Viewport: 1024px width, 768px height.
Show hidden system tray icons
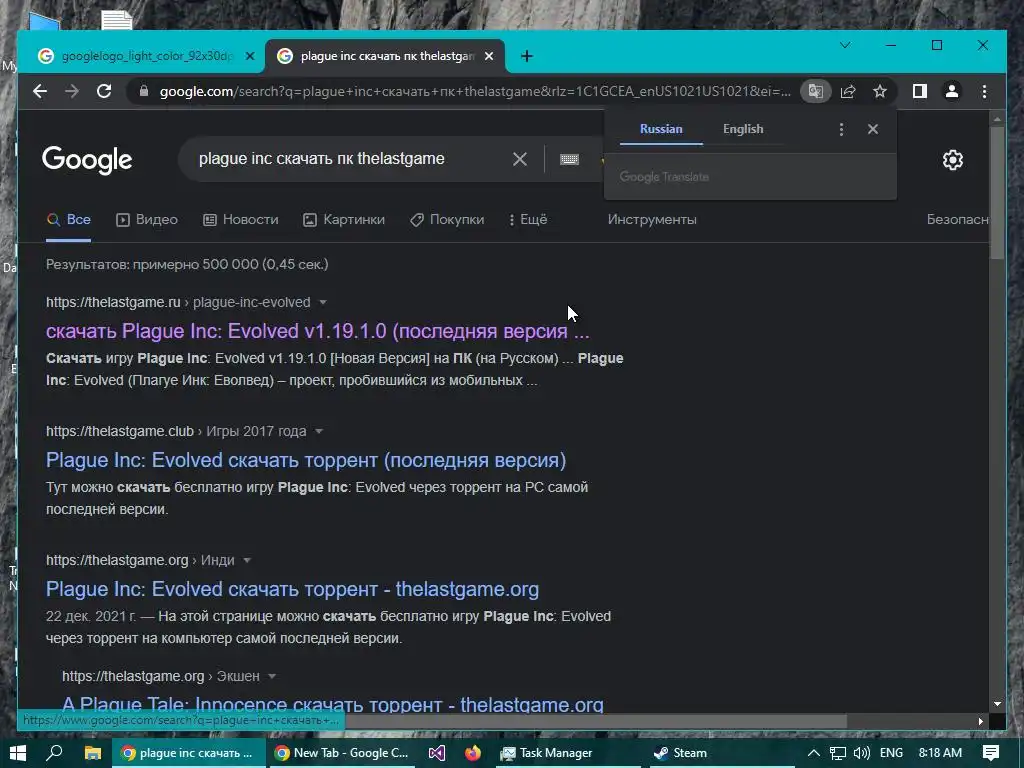pyautogui.click(x=814, y=753)
